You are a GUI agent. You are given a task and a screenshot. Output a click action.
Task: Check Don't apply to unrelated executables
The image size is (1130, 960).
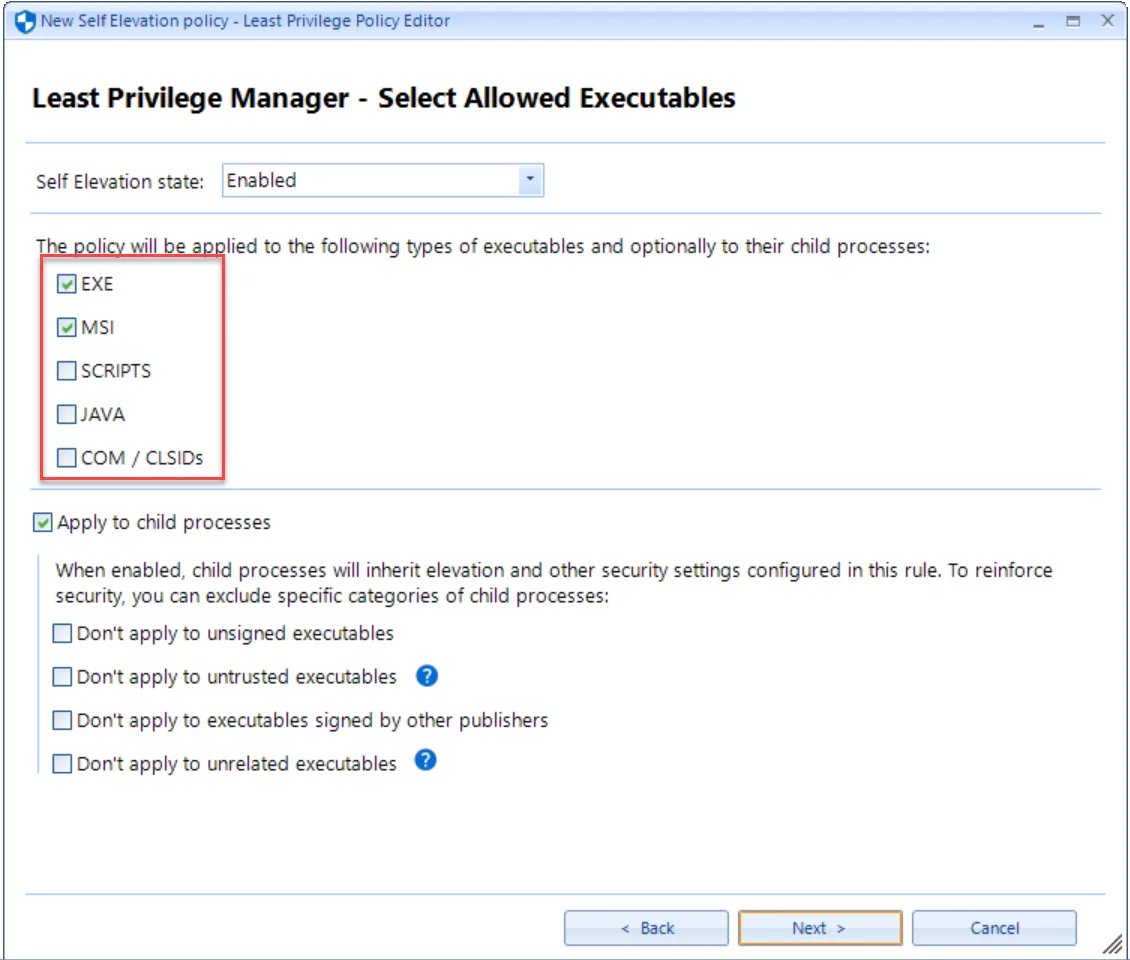pos(62,761)
